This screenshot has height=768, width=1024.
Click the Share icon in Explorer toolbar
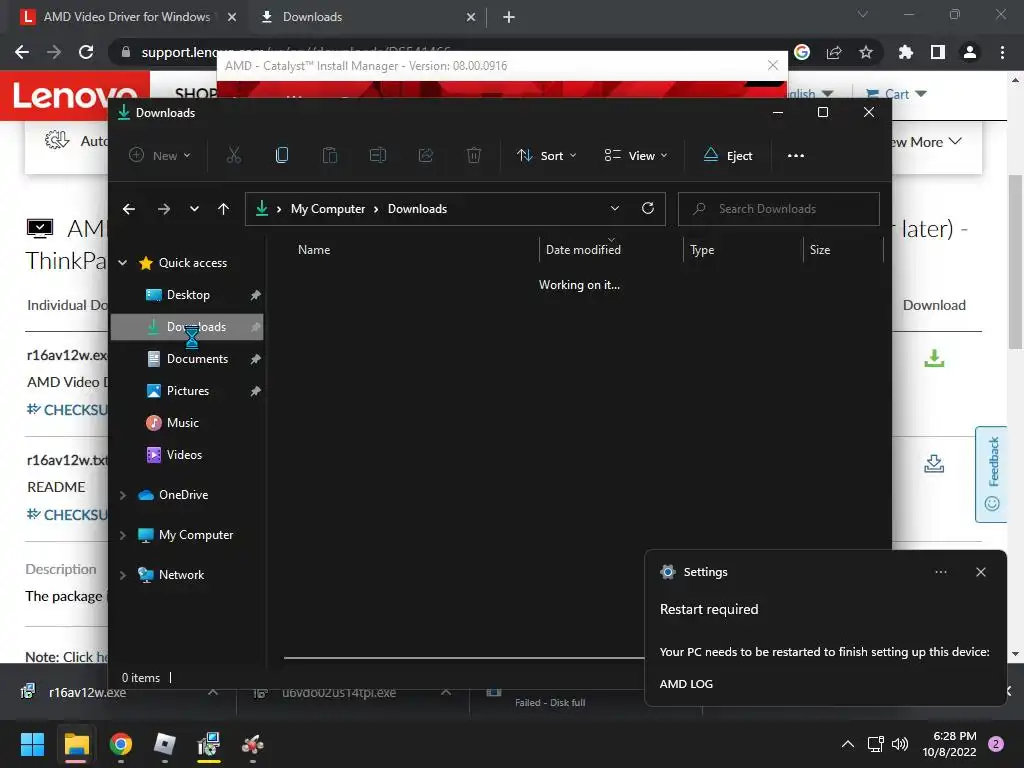tap(426, 155)
